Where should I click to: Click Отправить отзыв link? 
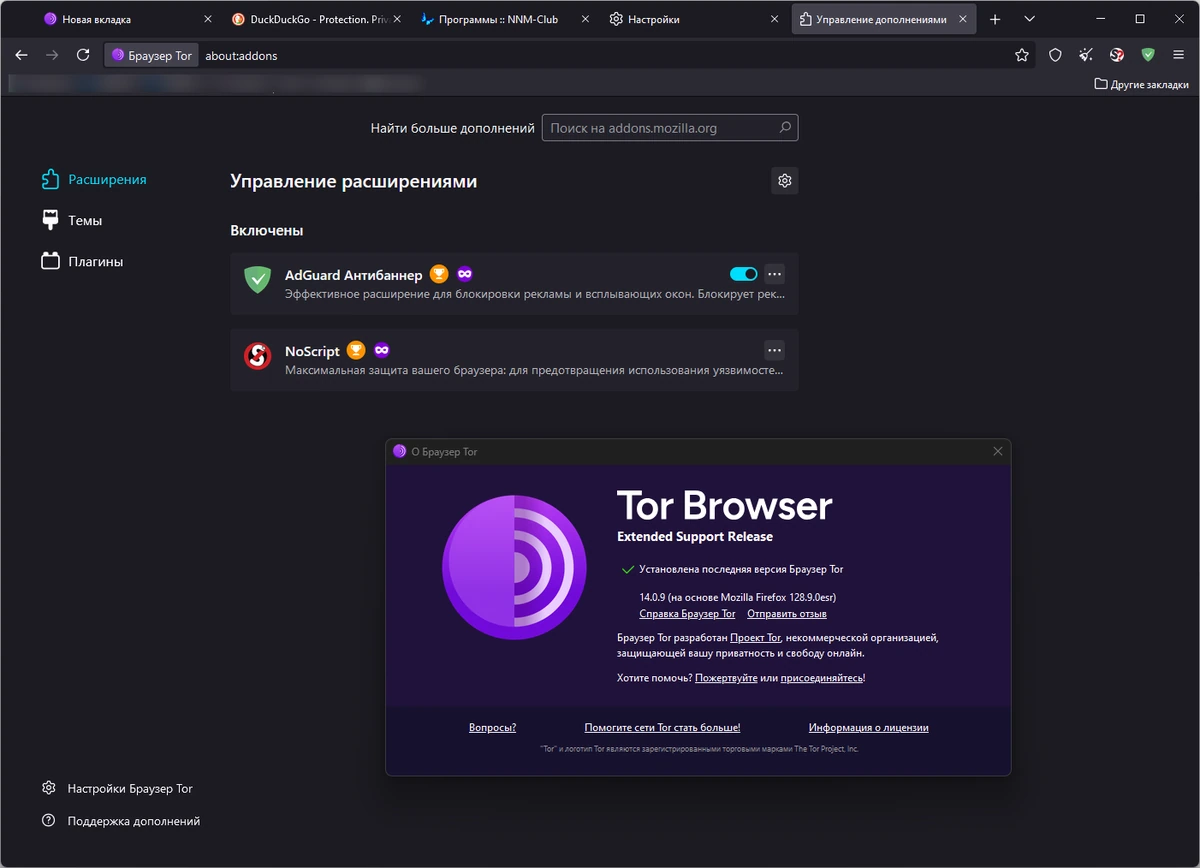[787, 614]
